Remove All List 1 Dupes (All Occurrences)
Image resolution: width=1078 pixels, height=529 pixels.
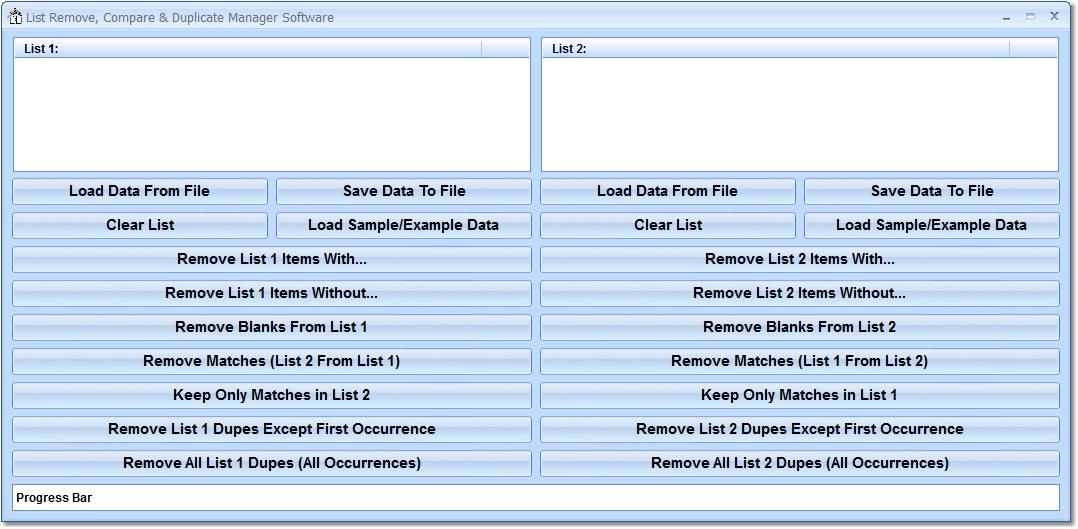point(272,463)
